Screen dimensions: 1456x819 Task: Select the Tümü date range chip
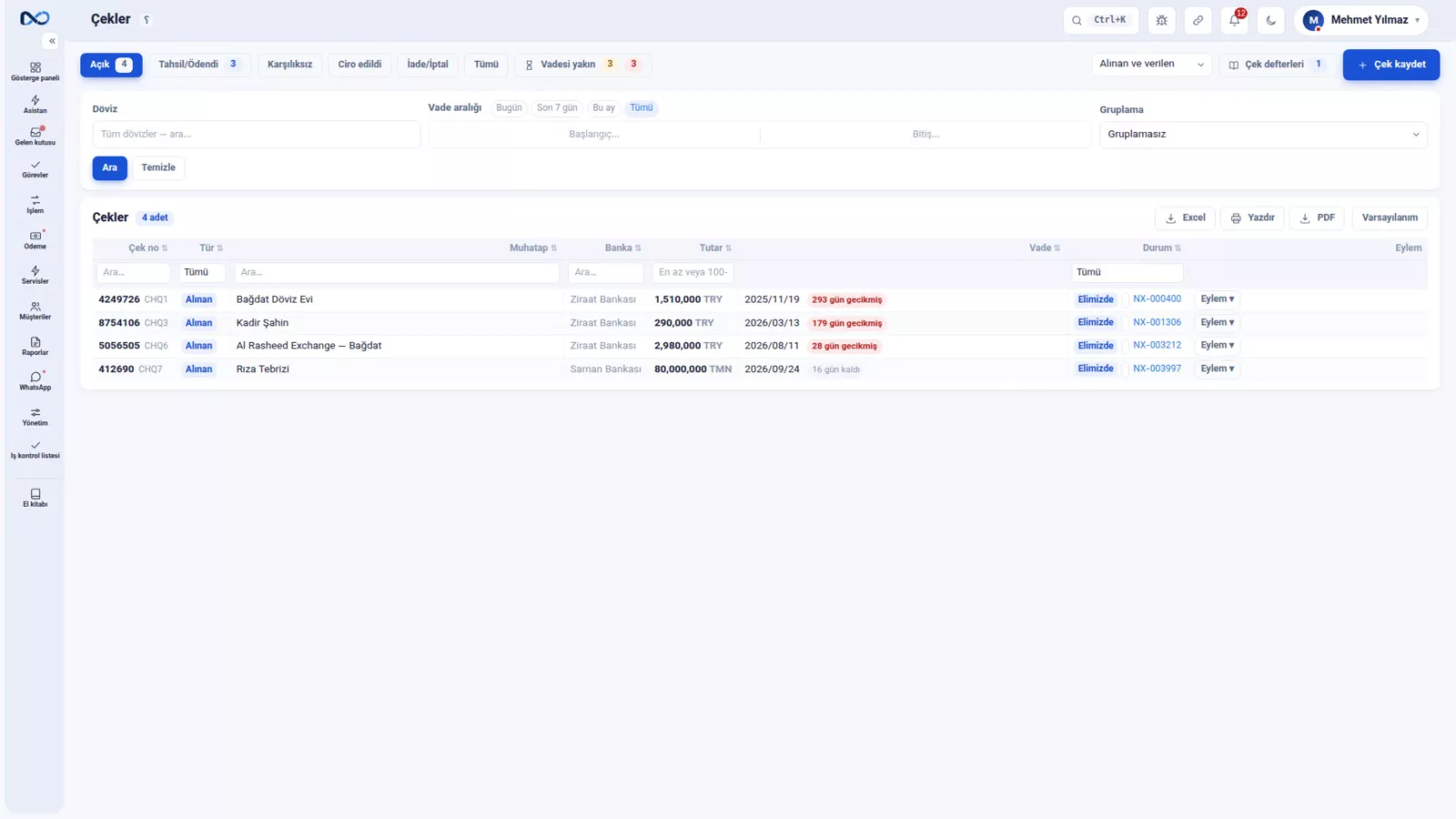click(642, 107)
